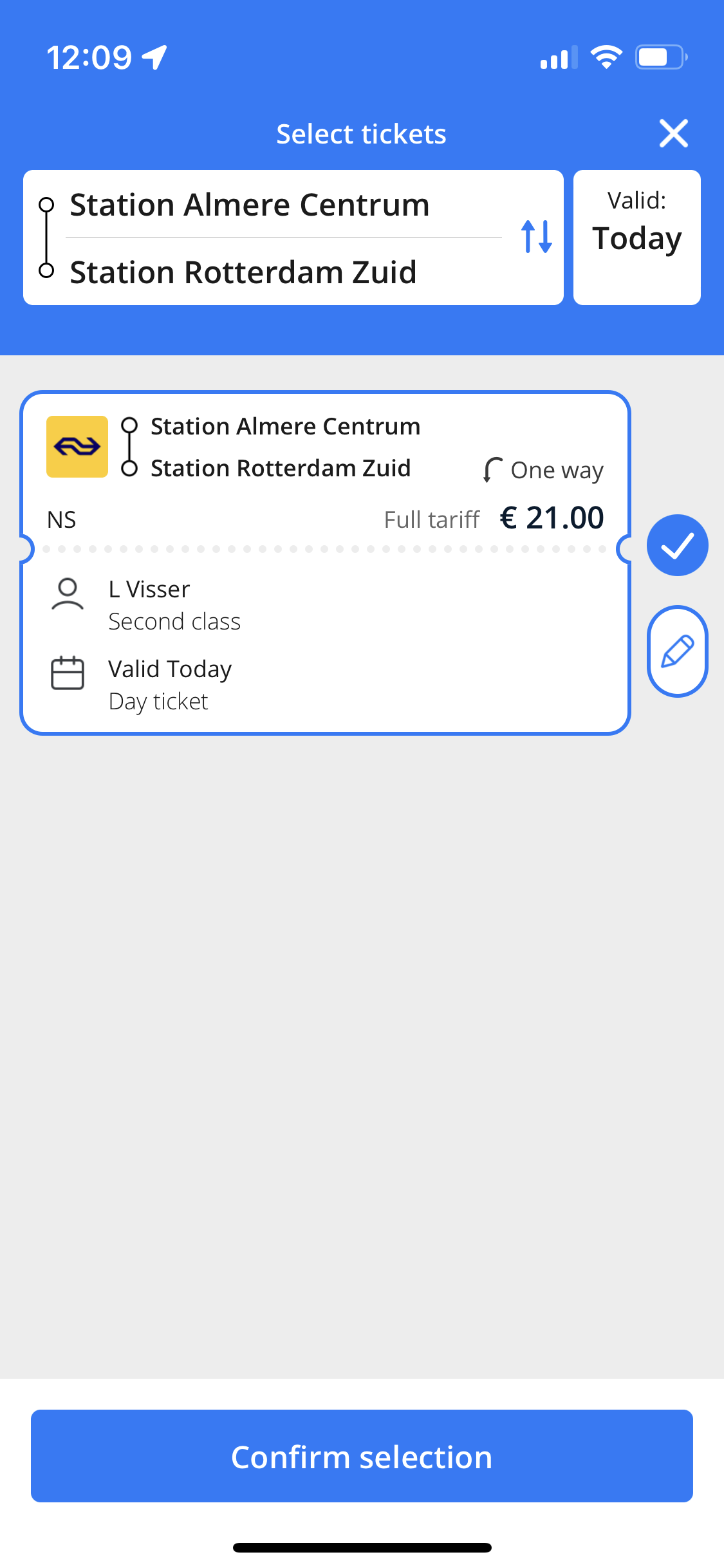Viewport: 724px width, 1568px height.
Task: Tap the One way trip type
Action: click(543, 470)
